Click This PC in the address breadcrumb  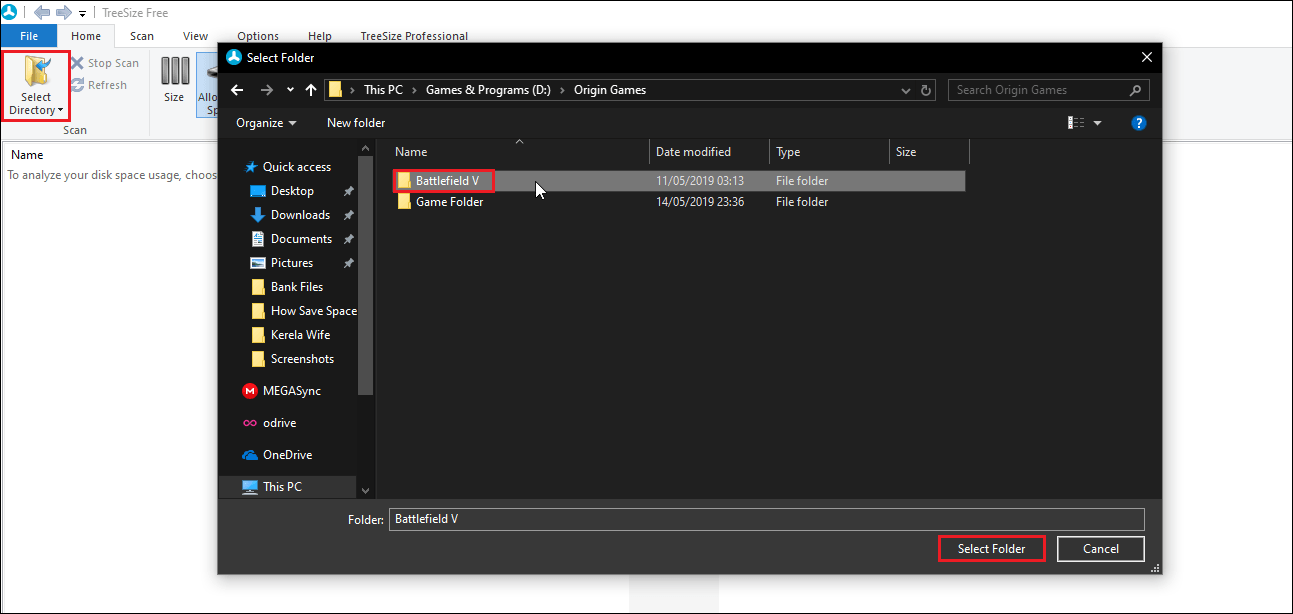[x=383, y=90]
